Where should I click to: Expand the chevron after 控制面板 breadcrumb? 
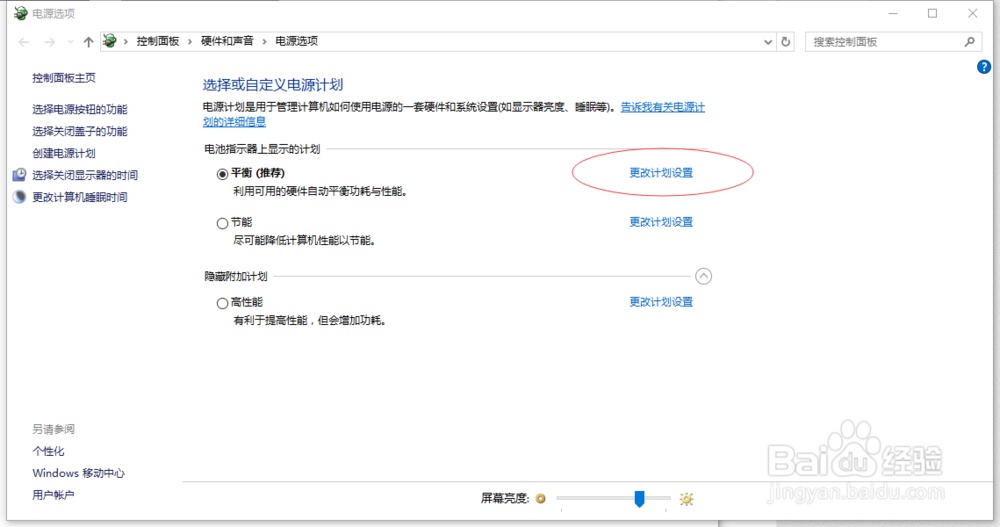pyautogui.click(x=190, y=42)
